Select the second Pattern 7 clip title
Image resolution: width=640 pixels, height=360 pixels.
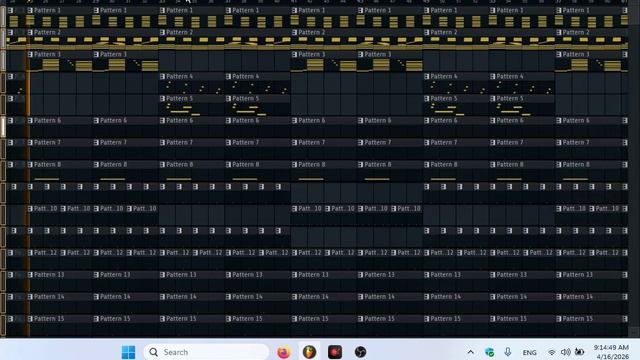pyautogui.click(x=113, y=142)
